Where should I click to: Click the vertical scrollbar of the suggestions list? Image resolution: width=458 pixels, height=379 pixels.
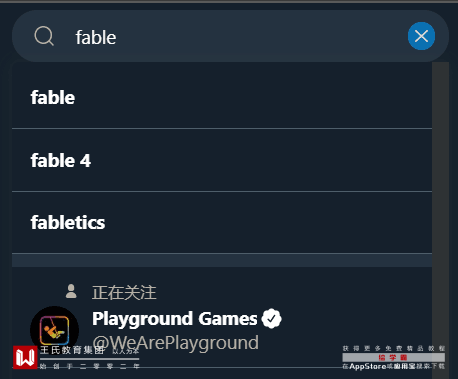pos(440,220)
